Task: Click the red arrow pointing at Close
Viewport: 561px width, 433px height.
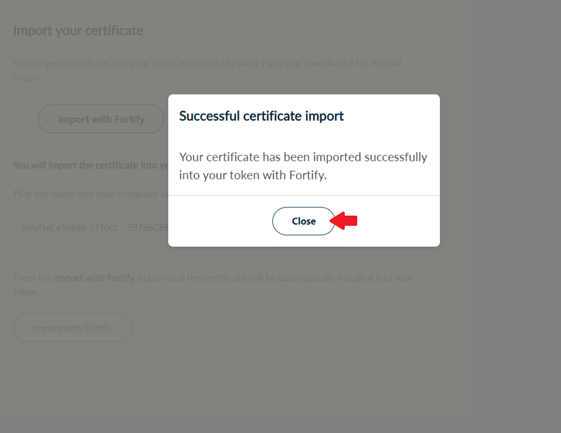Action: (x=344, y=220)
